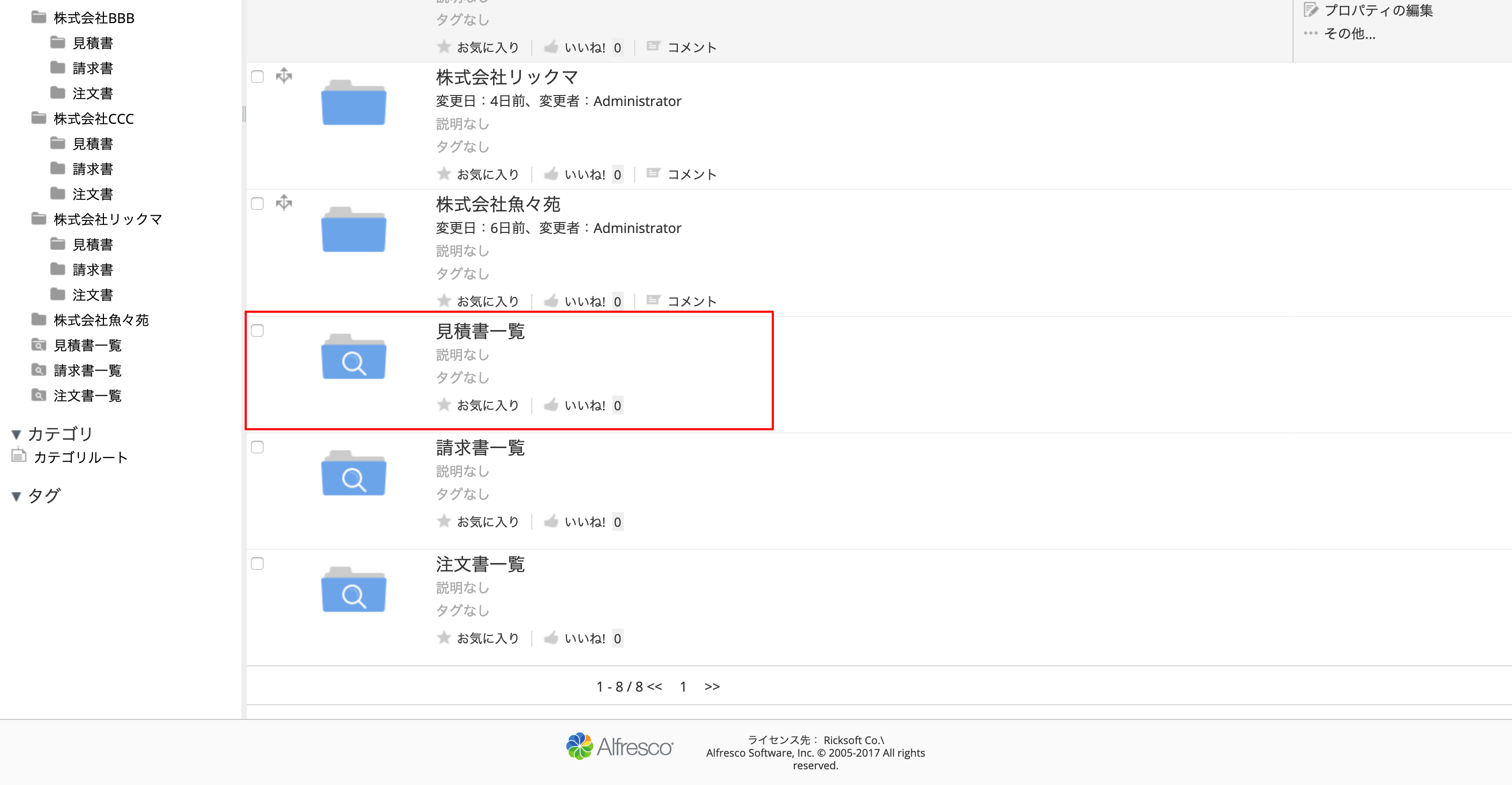Go to next page with >> link
1512x785 pixels.
coord(711,686)
